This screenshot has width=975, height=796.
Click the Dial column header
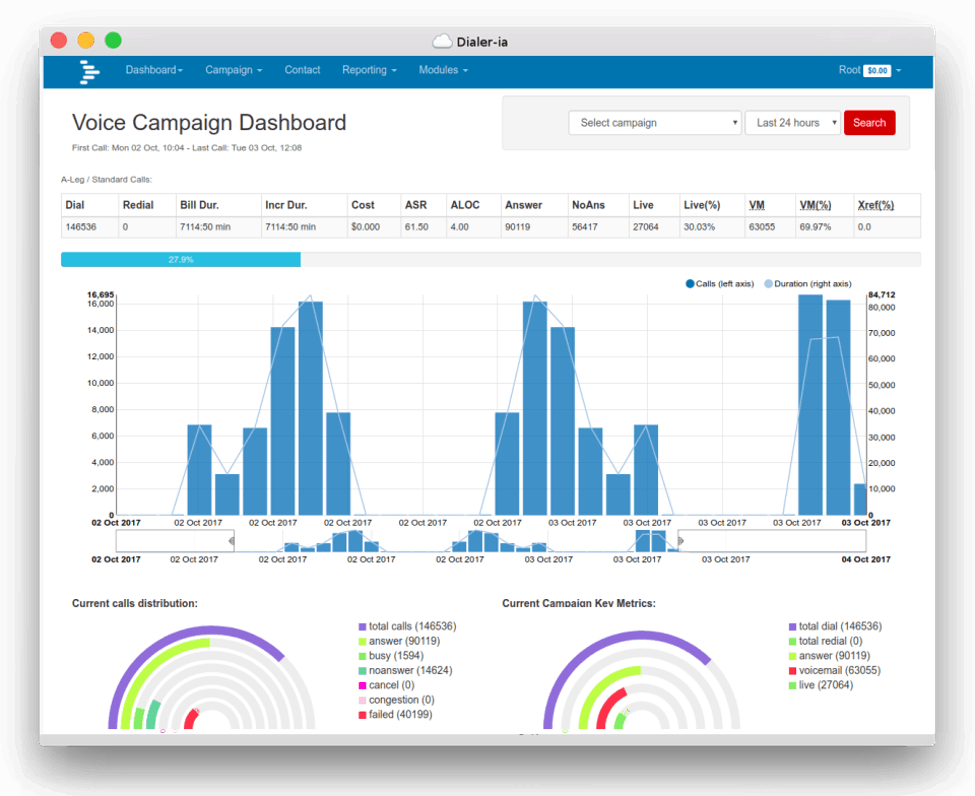pos(75,205)
